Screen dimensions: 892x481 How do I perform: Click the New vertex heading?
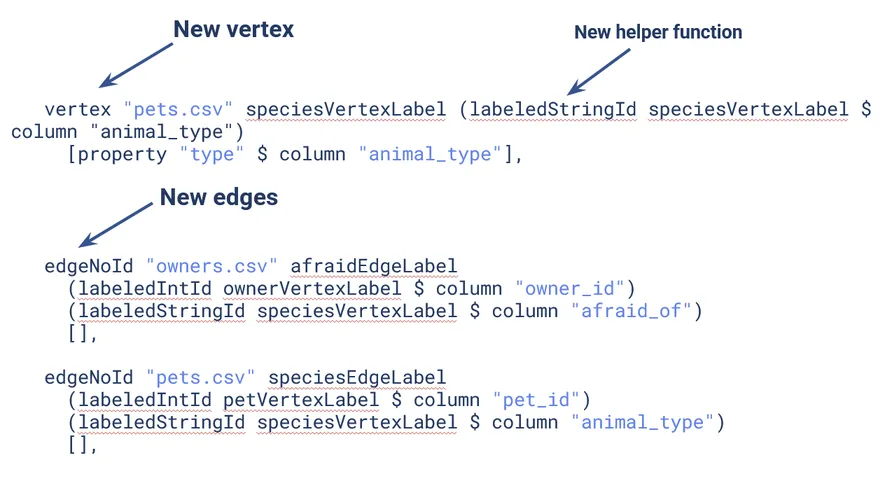coord(233,29)
